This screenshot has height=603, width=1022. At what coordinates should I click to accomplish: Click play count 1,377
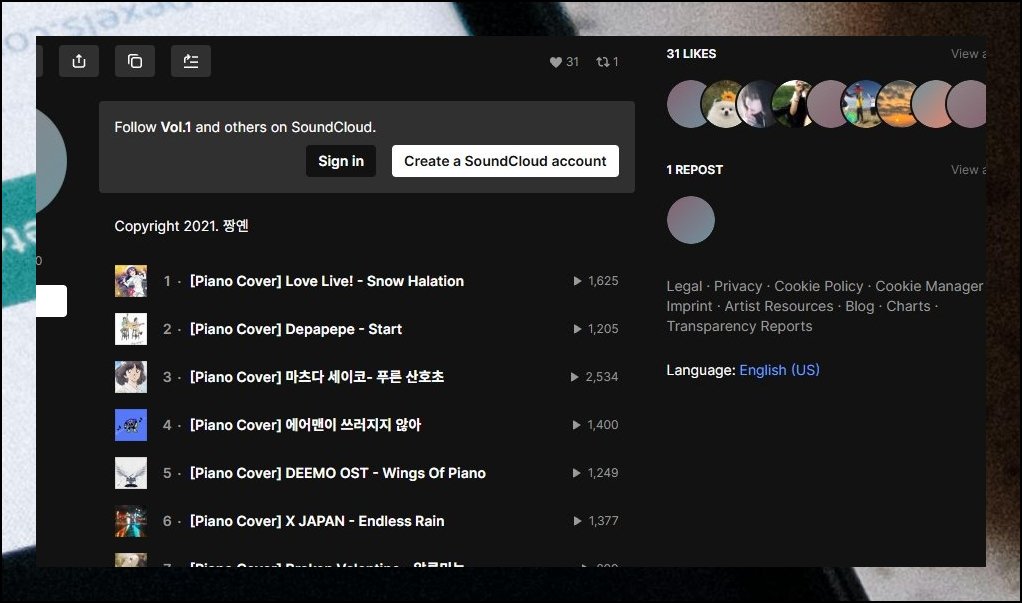click(x=596, y=521)
